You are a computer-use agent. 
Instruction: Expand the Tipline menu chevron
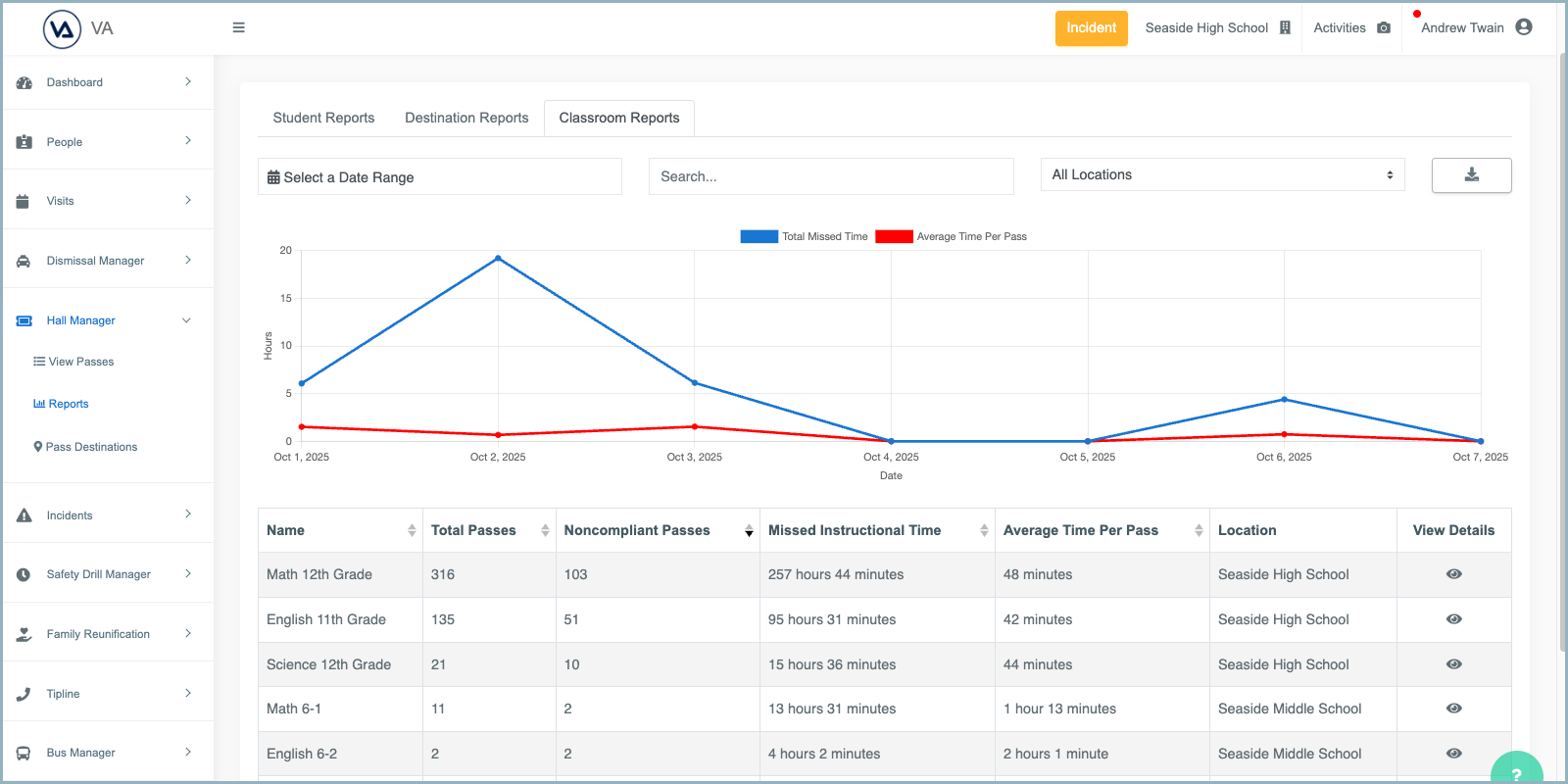(188, 693)
